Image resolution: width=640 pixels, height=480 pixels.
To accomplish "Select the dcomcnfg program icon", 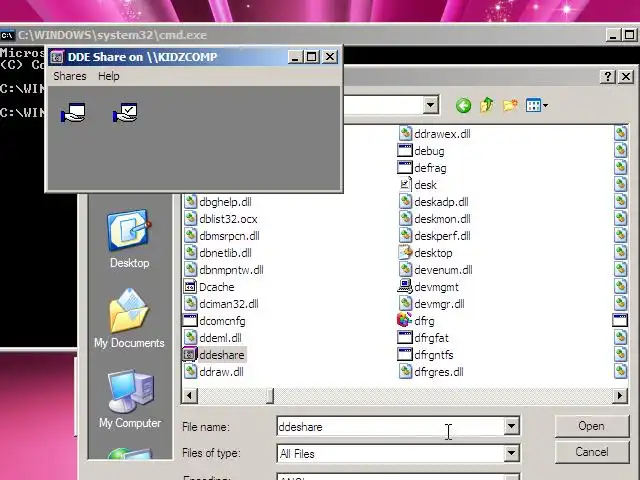I will tap(190, 321).
